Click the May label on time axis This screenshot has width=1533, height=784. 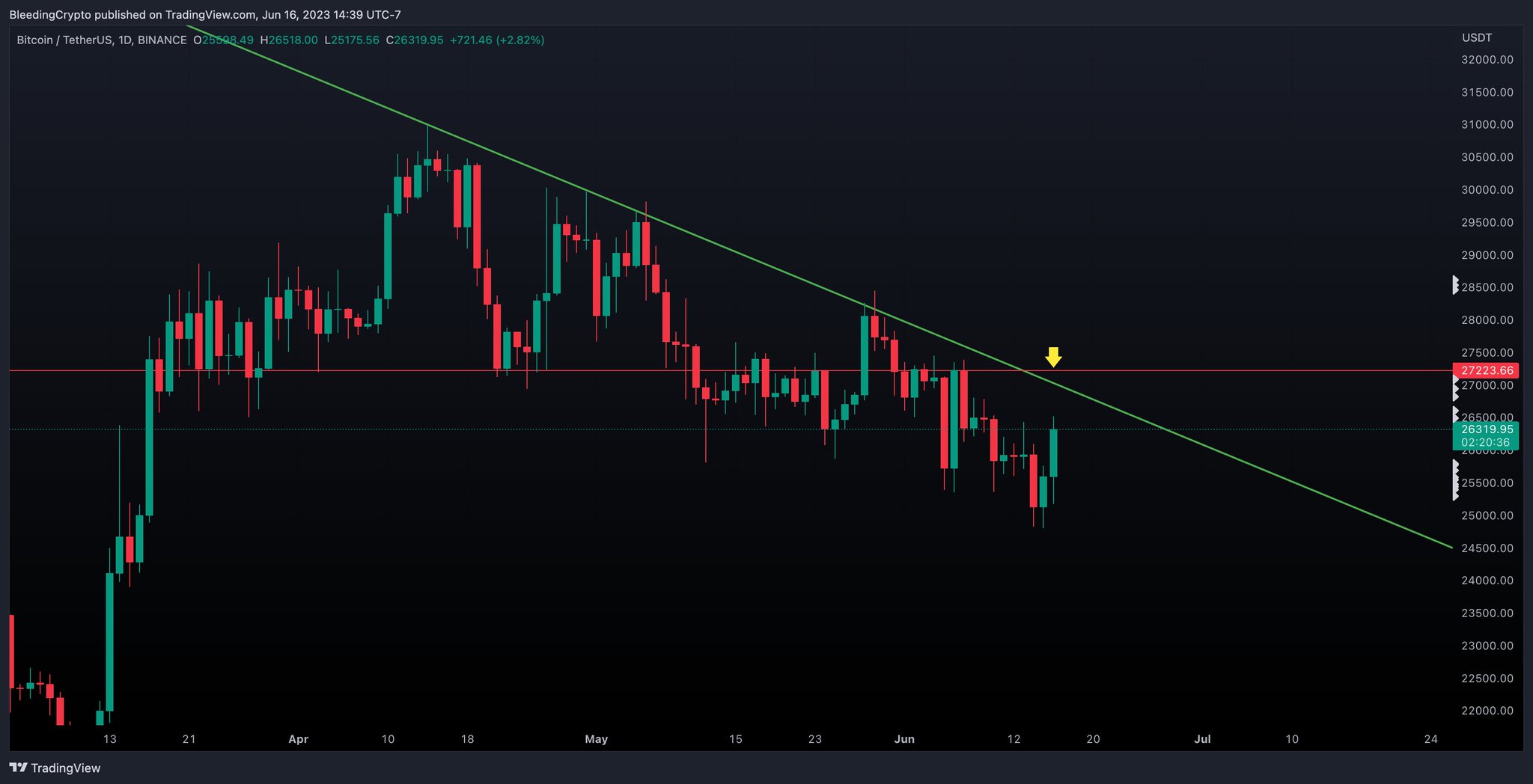click(x=597, y=739)
